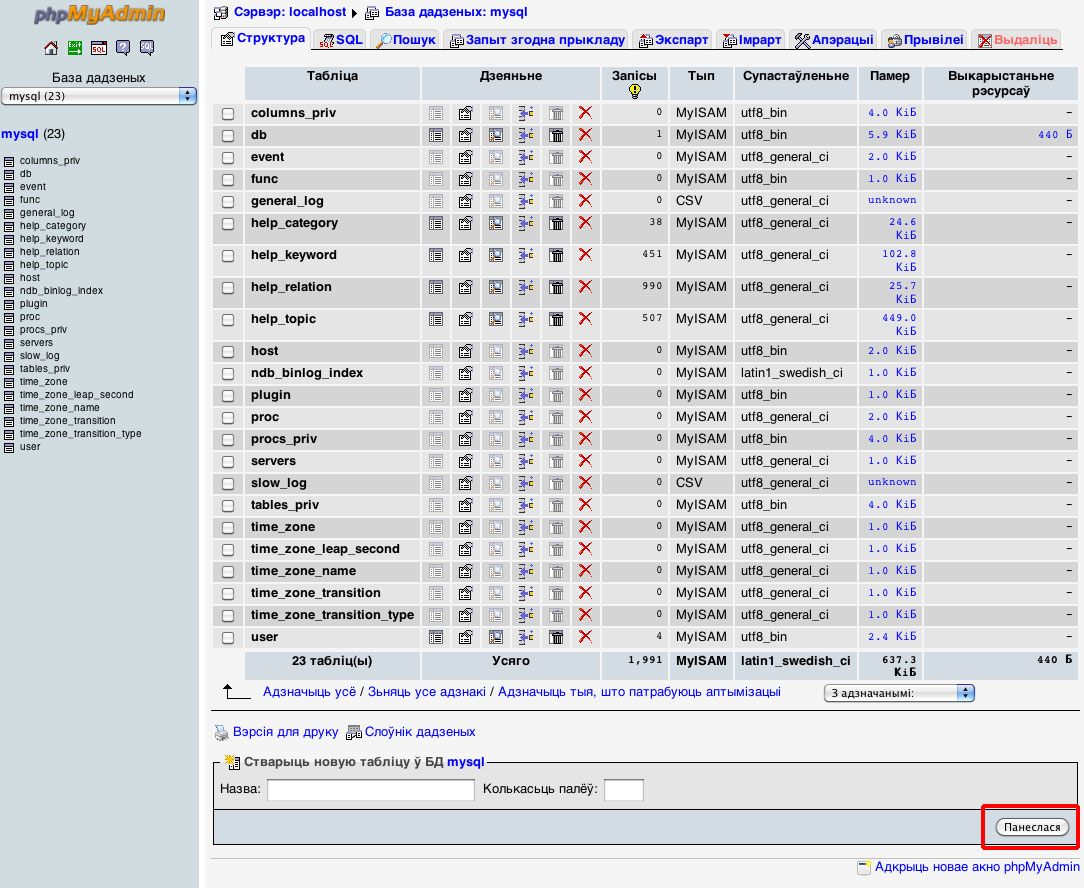Open help_keyword in the sidebar table list
The height and width of the screenshot is (888, 1084).
point(52,239)
